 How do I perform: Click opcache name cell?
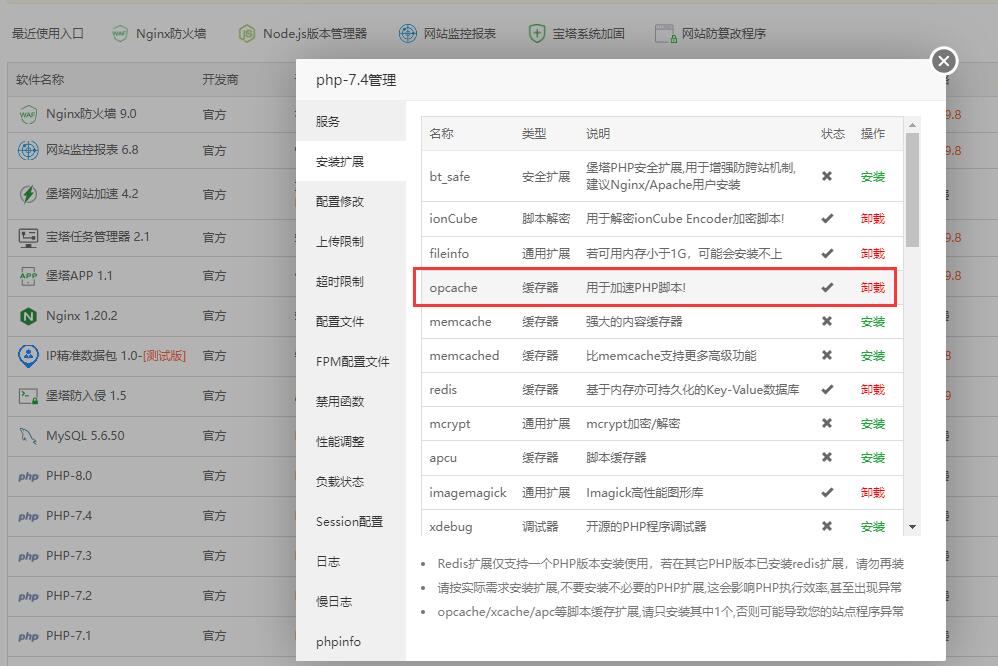click(453, 288)
